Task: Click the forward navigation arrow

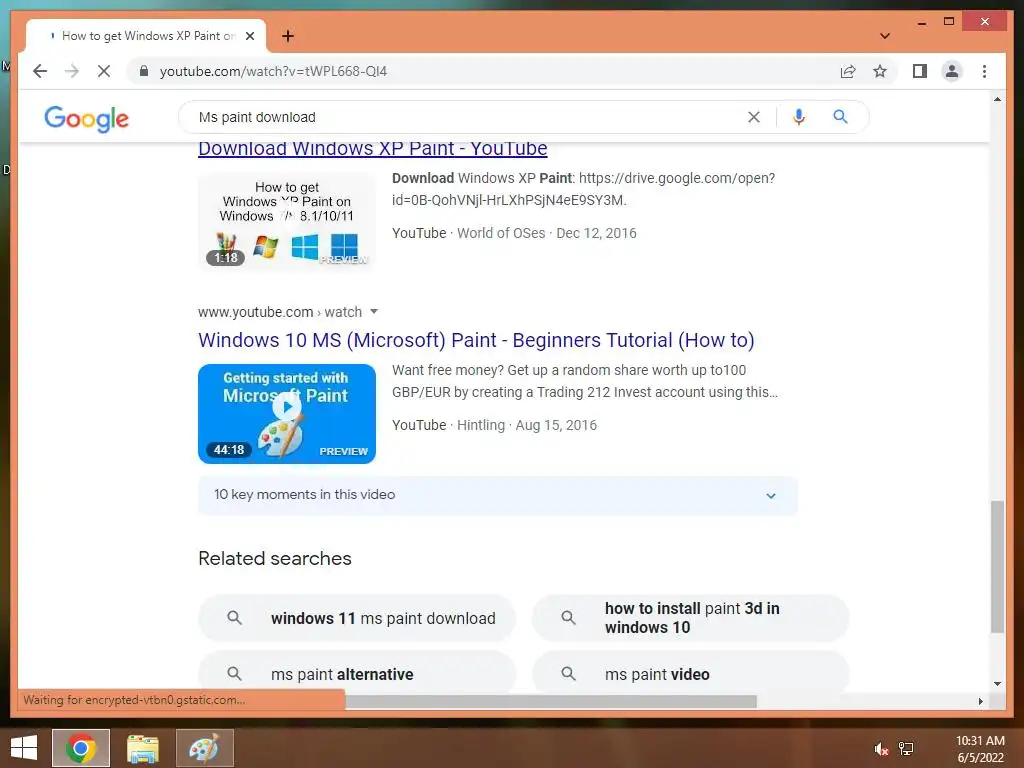Action: (x=72, y=71)
